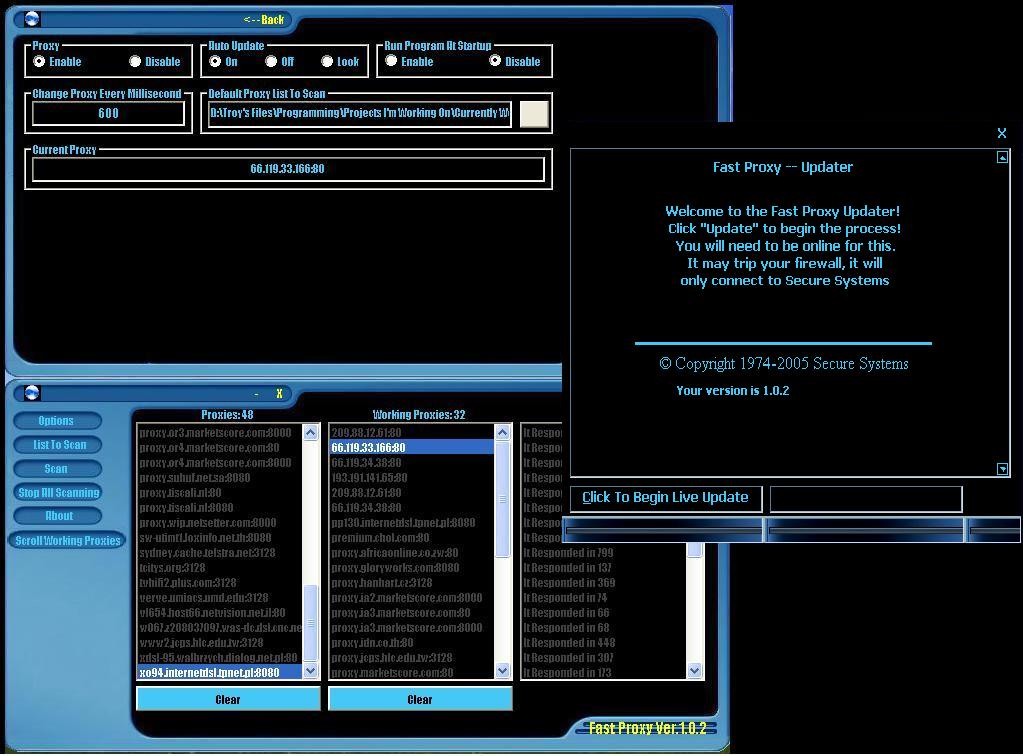Screen dimensions: 1023x756
Task: Click Stop All Scanning
Action: (x=59, y=492)
